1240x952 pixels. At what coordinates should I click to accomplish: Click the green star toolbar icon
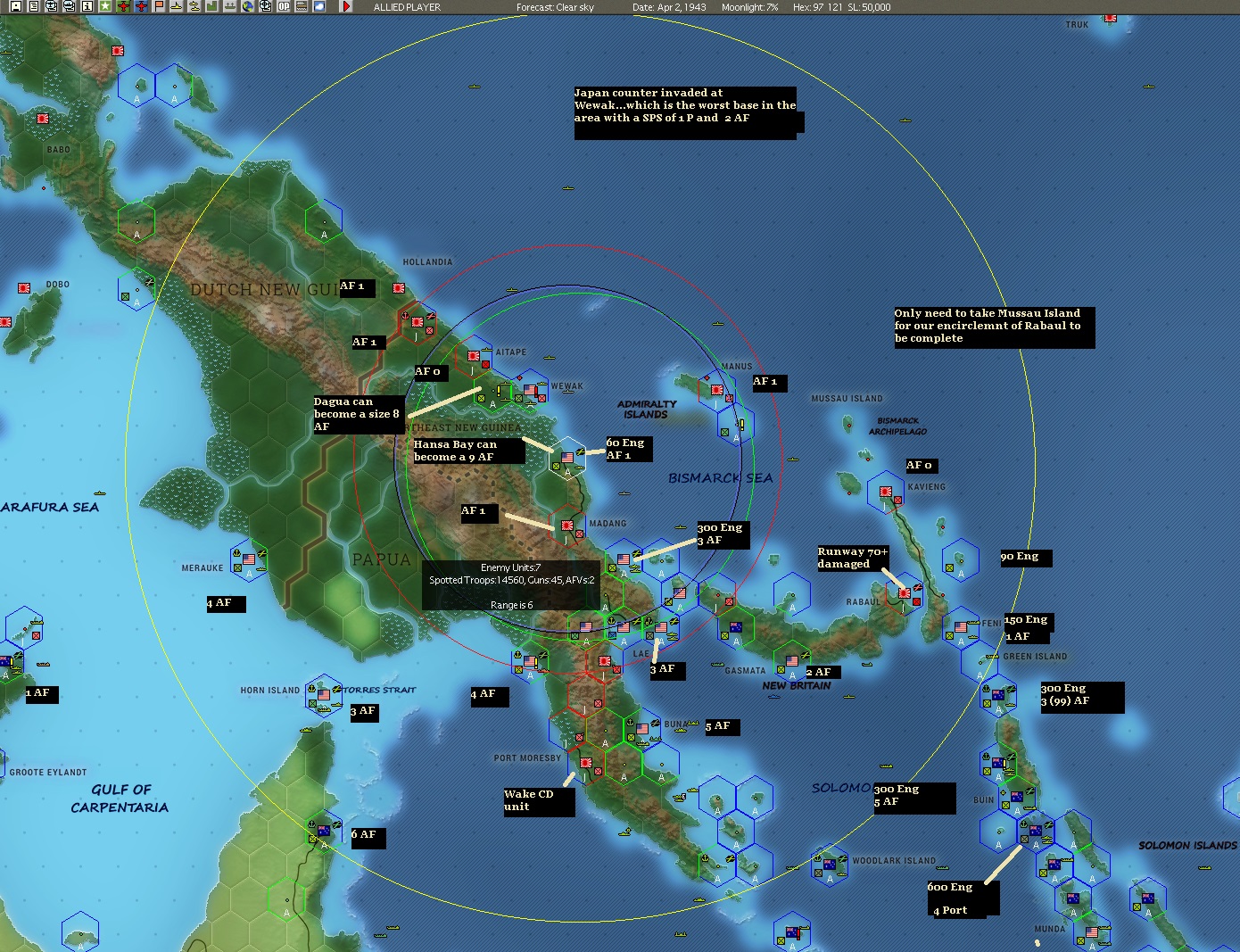click(x=105, y=6)
